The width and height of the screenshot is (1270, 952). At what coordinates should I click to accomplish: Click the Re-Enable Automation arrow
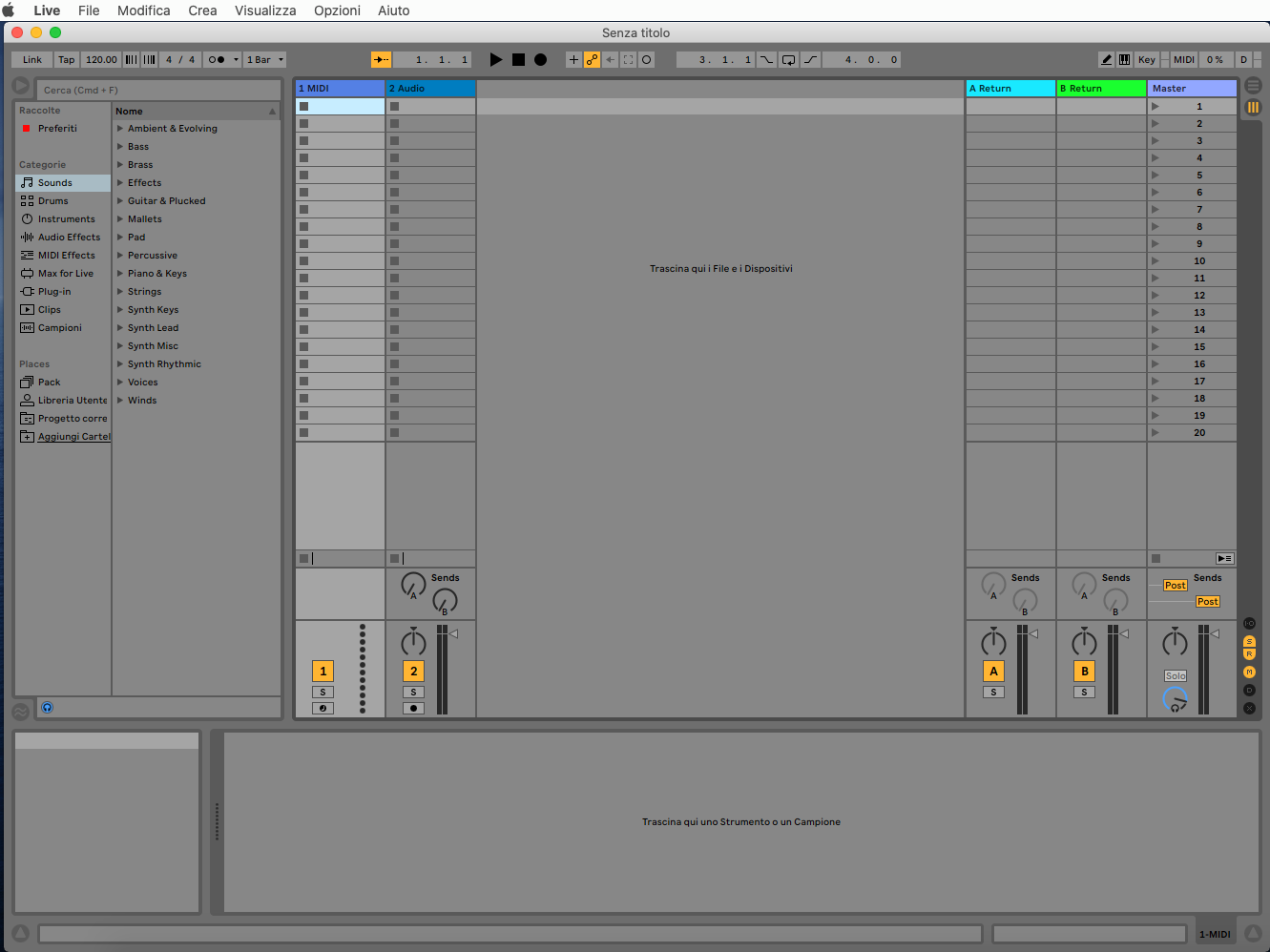coord(610,59)
